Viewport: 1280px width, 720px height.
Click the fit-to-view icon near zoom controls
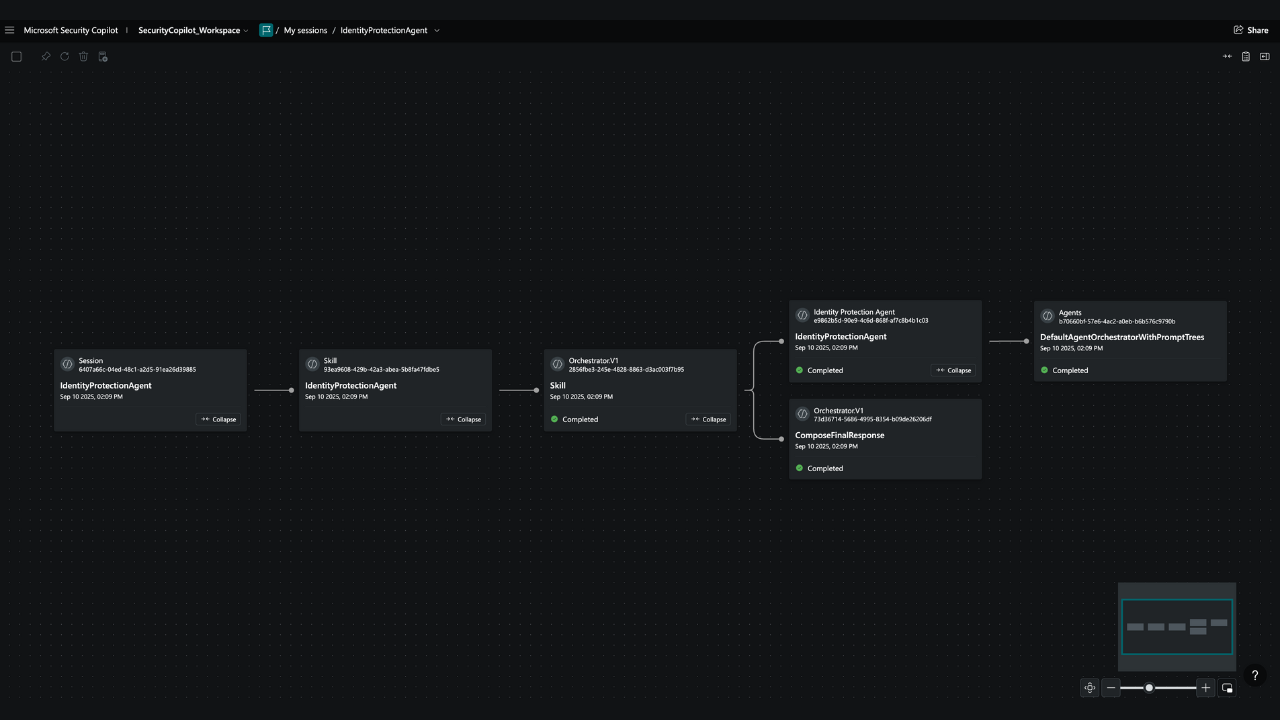pos(1090,688)
